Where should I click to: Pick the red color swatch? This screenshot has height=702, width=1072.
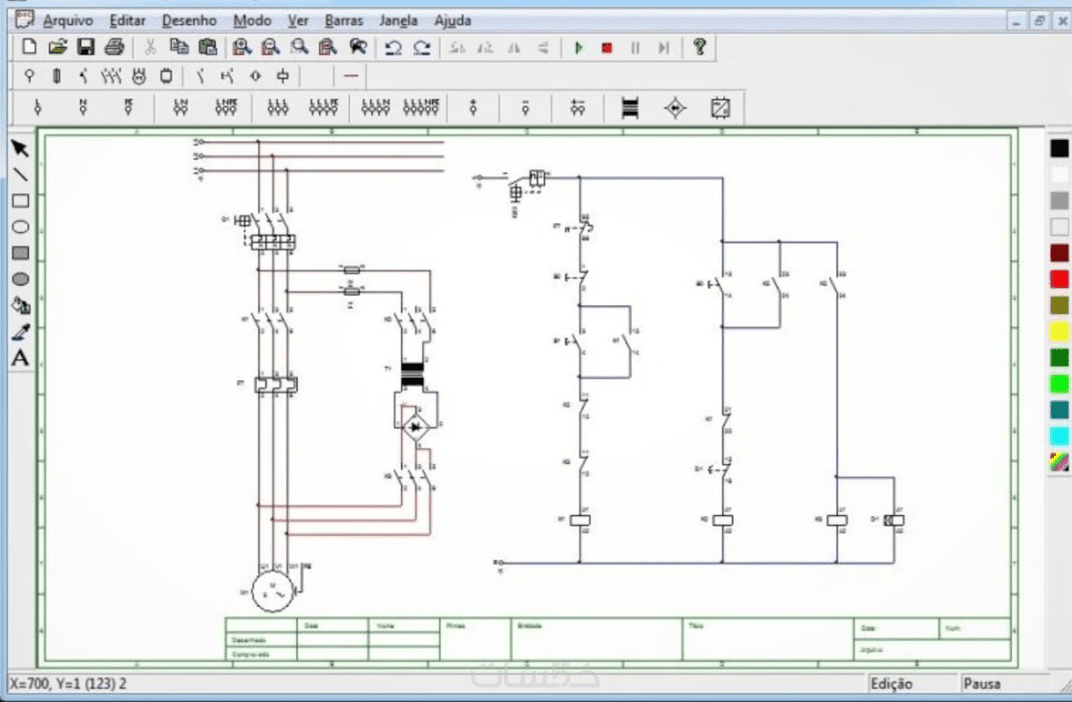[1059, 279]
